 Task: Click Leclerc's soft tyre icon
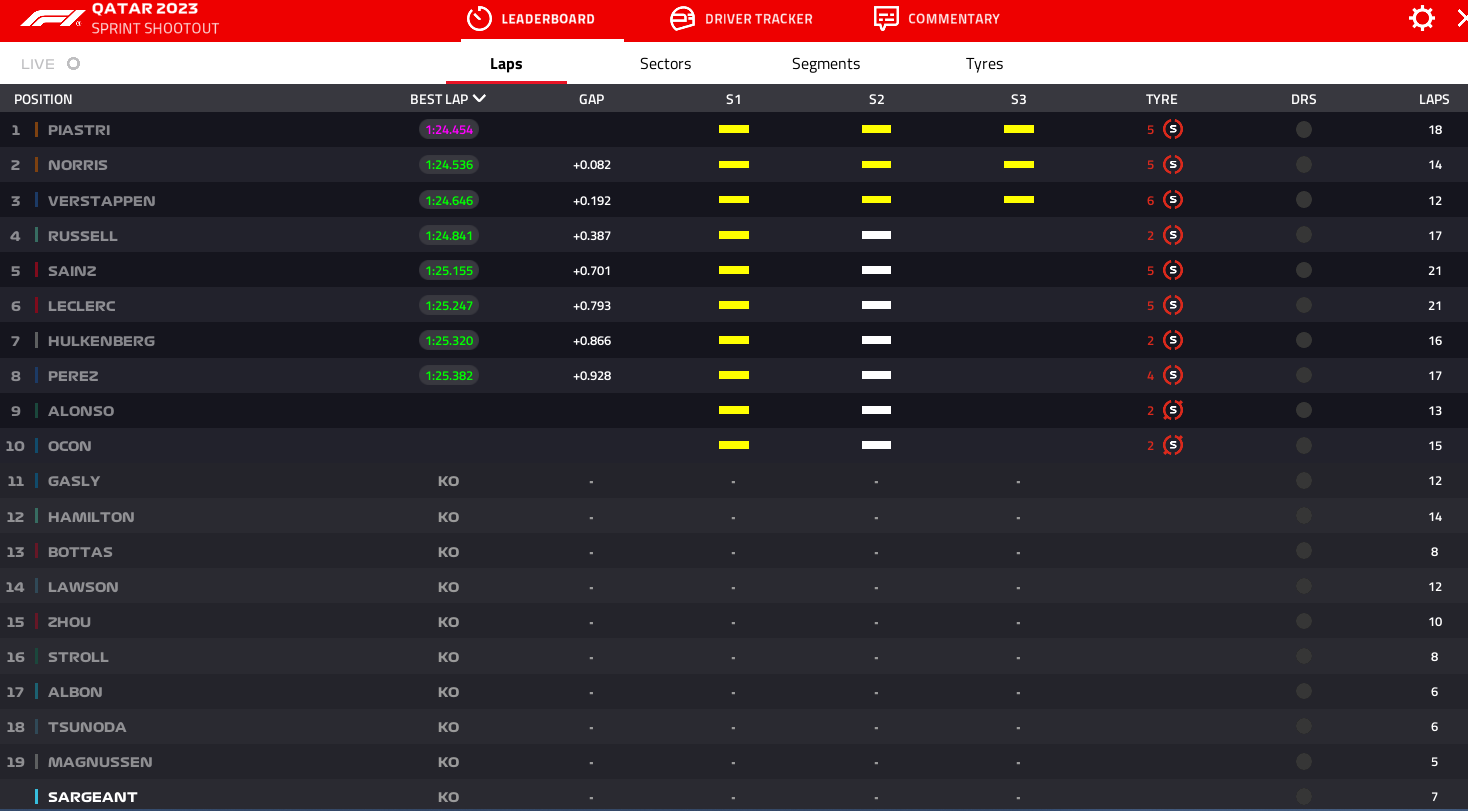(1173, 305)
